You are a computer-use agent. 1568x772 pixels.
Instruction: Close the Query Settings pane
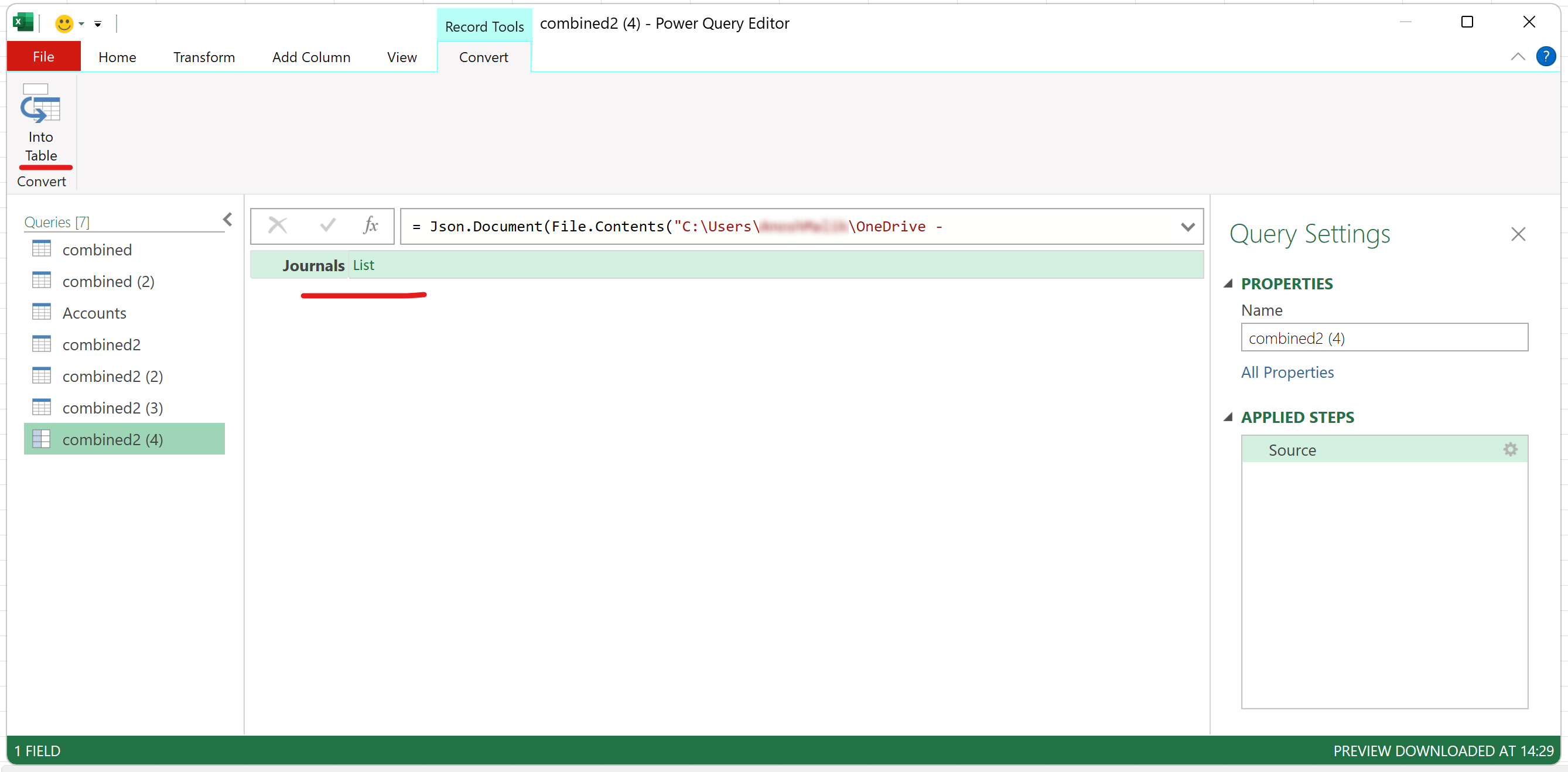(x=1518, y=234)
